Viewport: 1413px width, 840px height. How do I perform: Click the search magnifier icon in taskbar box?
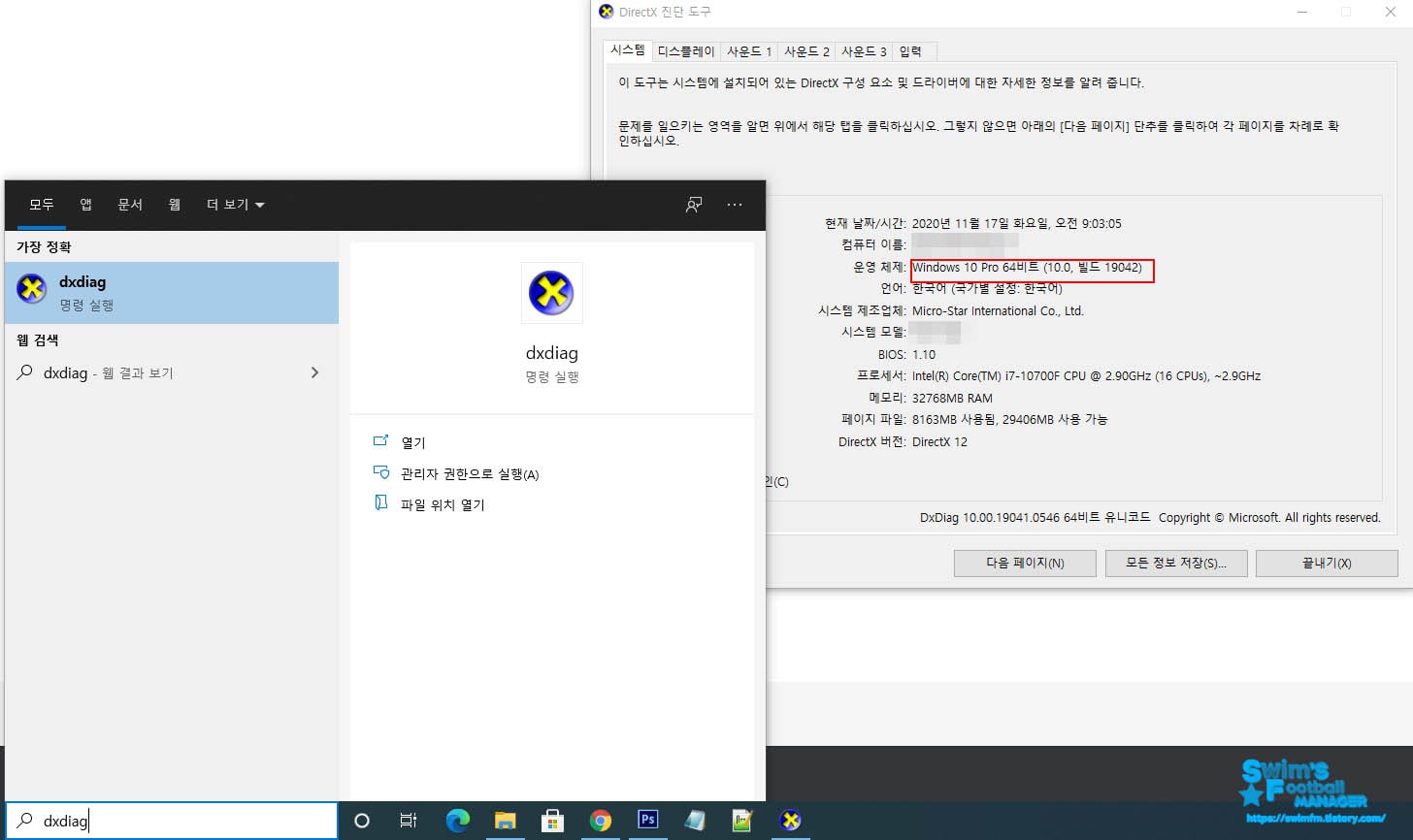point(26,821)
